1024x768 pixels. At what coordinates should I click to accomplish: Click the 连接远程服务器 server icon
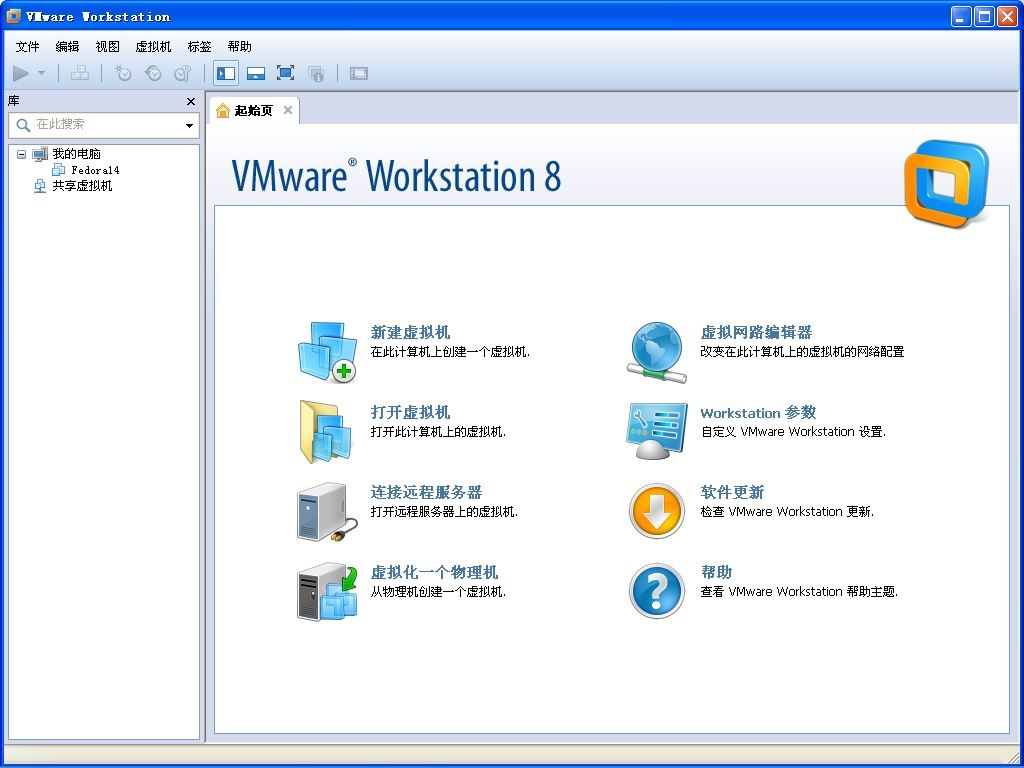tap(327, 512)
